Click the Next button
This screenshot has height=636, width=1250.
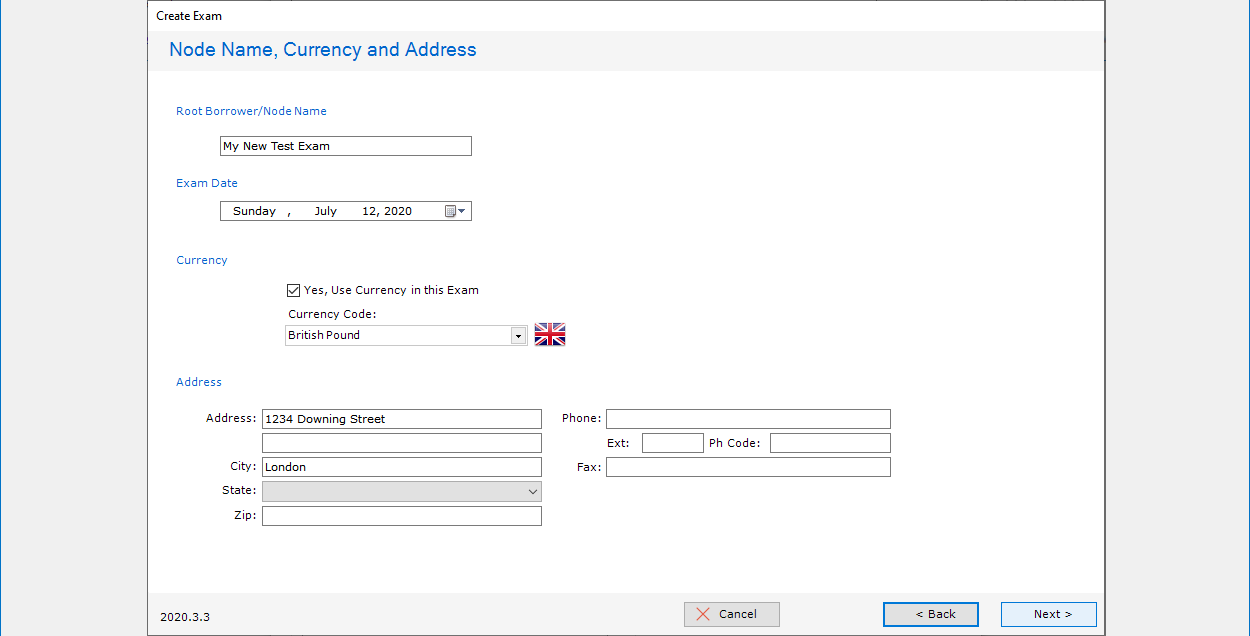1048,614
